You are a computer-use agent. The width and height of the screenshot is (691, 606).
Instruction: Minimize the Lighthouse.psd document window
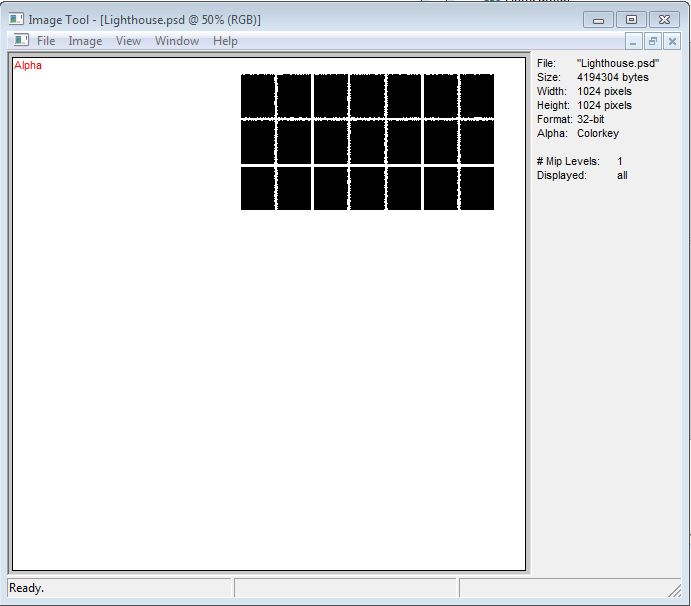click(633, 42)
